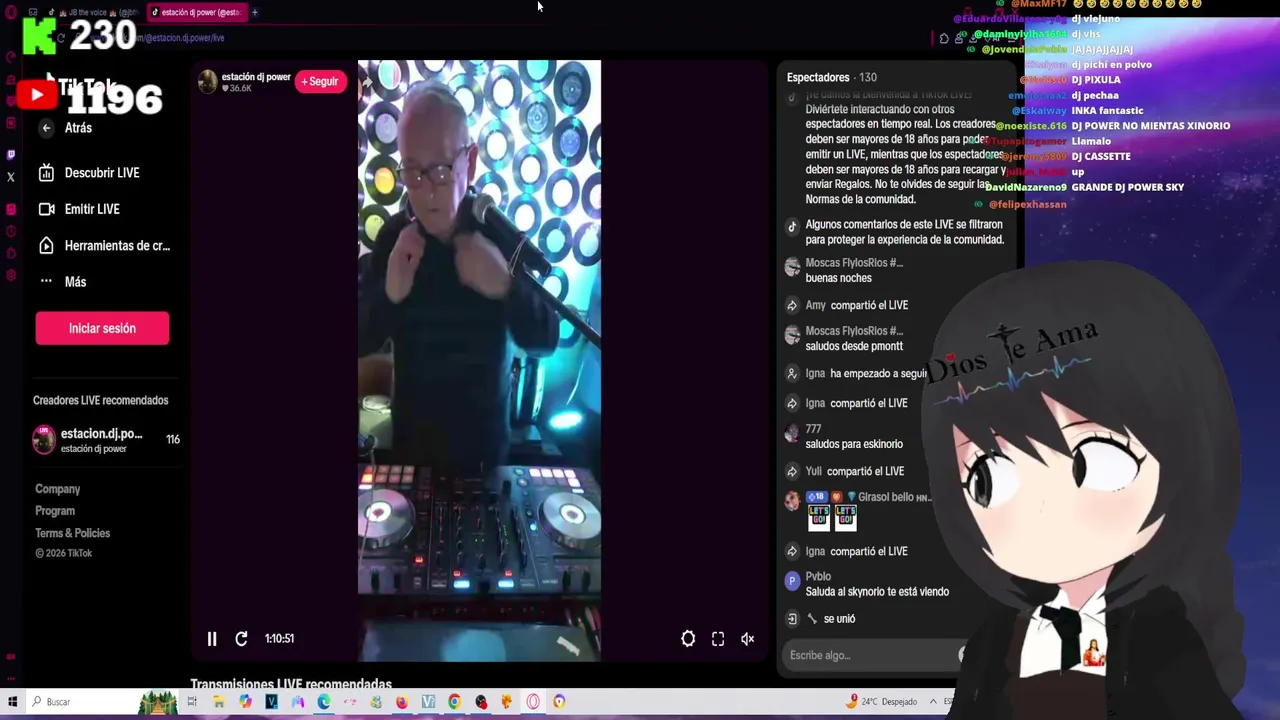The height and width of the screenshot is (720, 1280).
Task: Click the buenas noches chat message
Action: tap(838, 278)
